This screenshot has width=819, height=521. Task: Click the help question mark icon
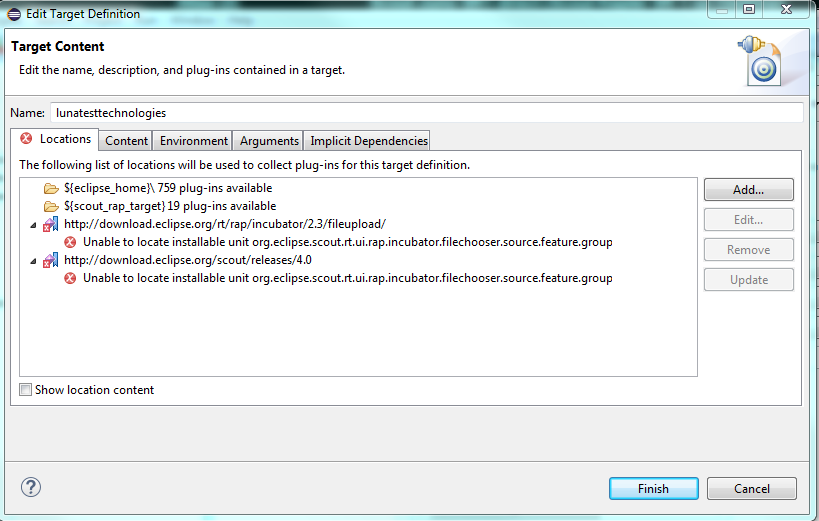click(31, 488)
